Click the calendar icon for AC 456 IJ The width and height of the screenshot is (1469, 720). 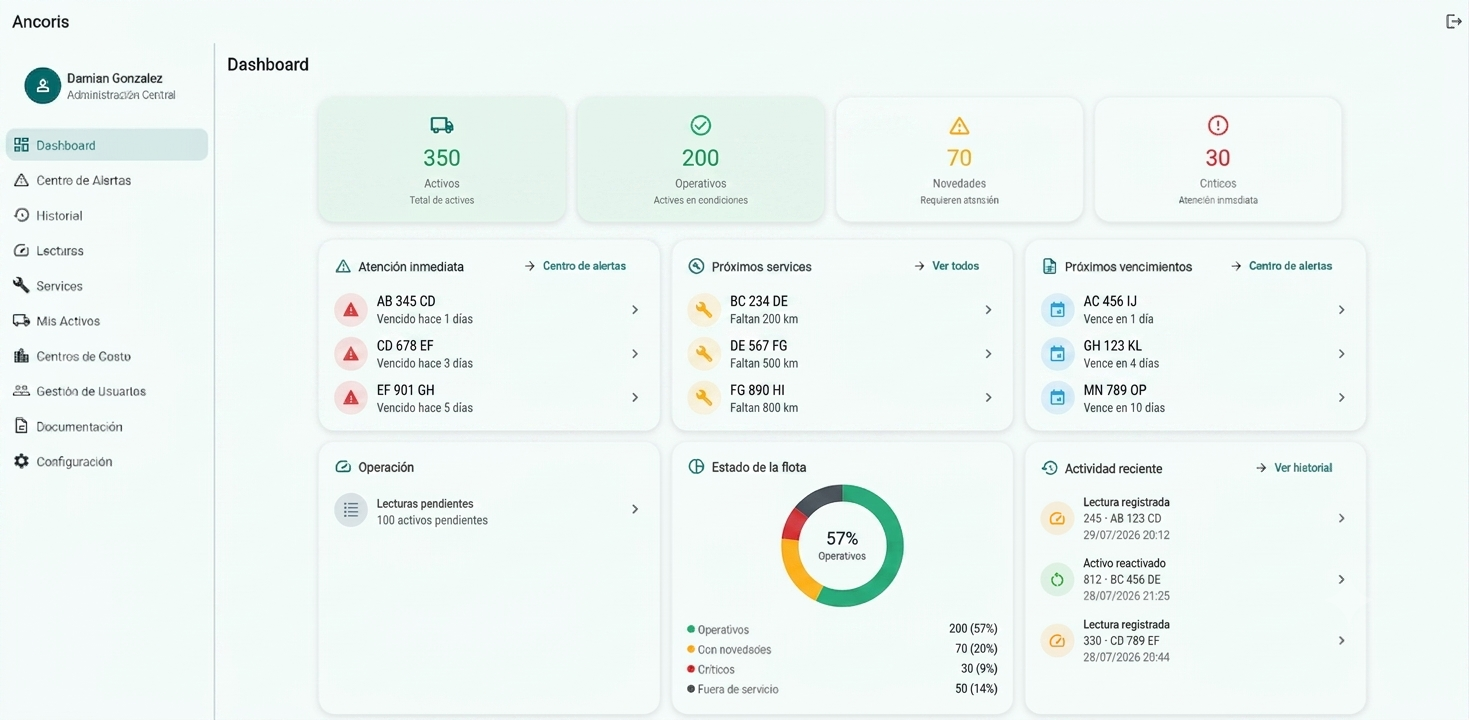click(x=1057, y=310)
